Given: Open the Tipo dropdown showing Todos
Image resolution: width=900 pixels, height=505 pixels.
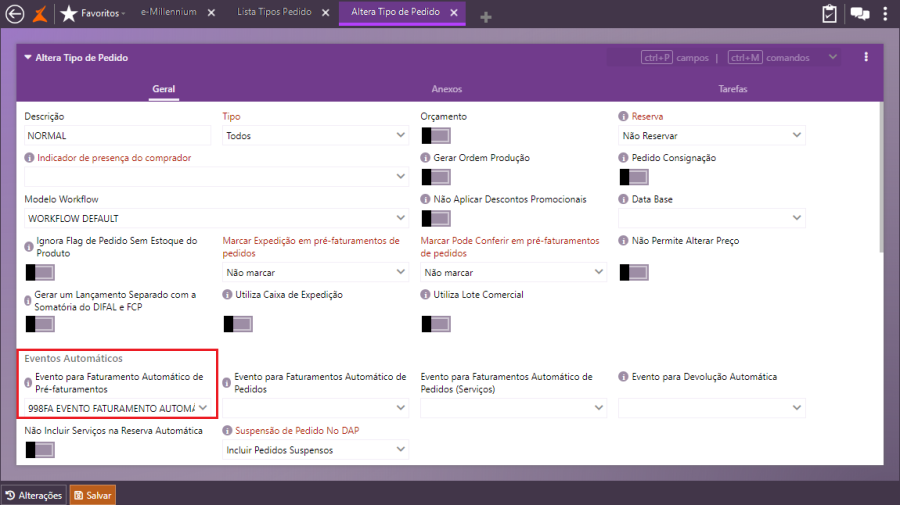Looking at the screenshot, I should point(315,135).
